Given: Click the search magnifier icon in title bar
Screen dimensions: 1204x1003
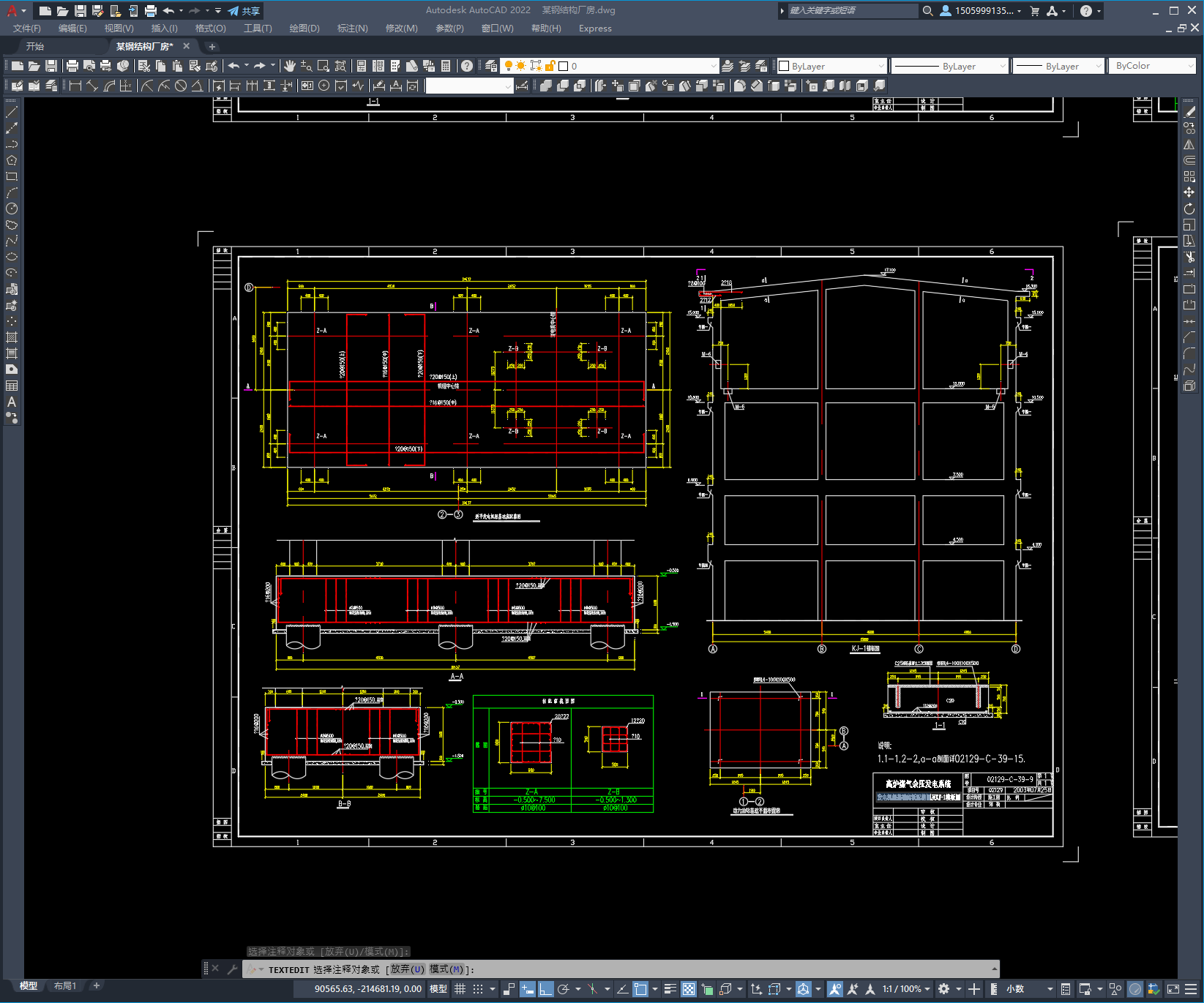Looking at the screenshot, I should (927, 11).
